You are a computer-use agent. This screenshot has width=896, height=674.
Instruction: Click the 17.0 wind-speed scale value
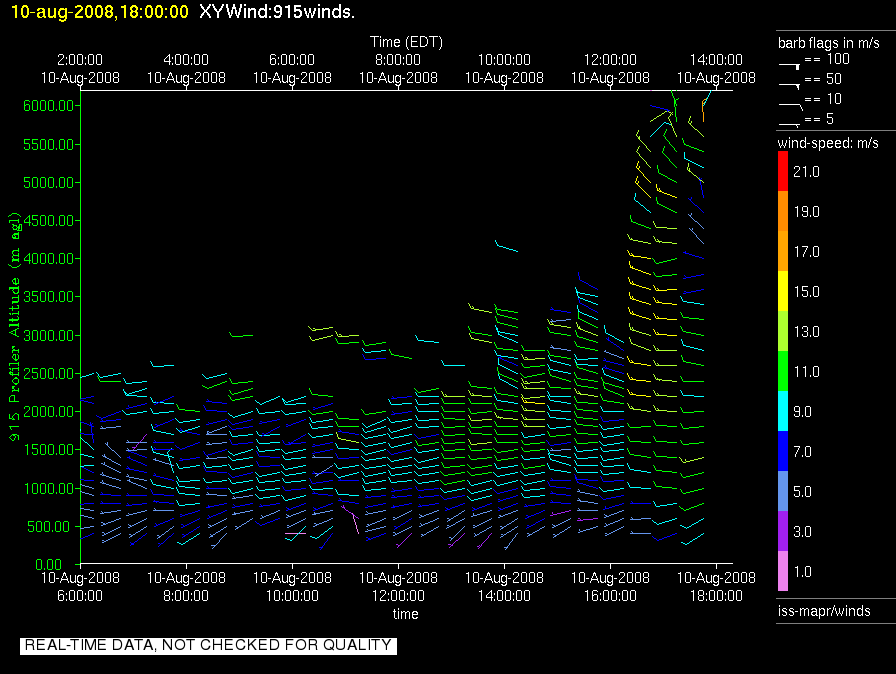(x=806, y=252)
